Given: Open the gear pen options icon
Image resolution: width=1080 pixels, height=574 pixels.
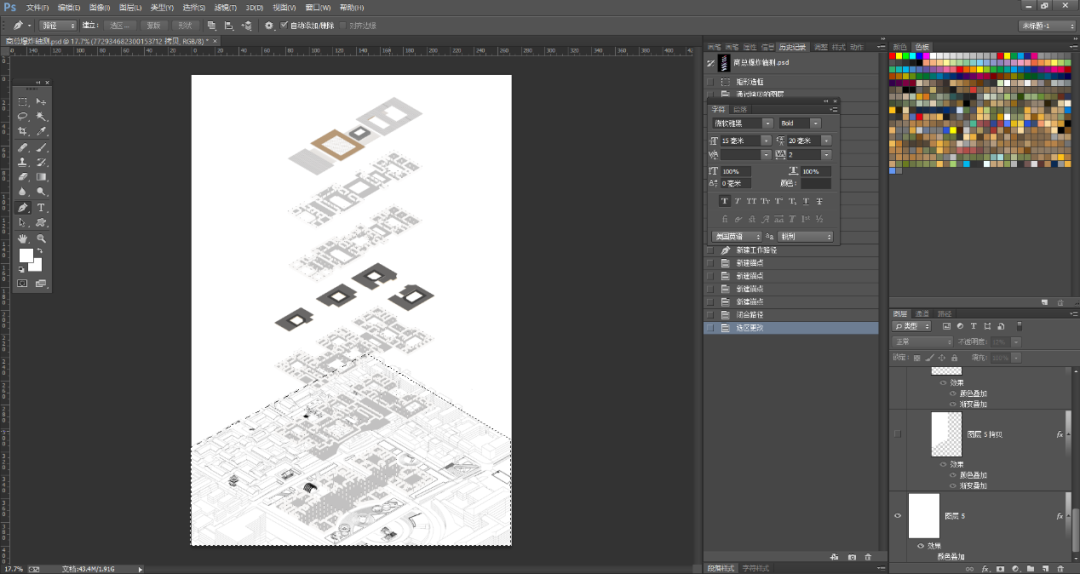Looking at the screenshot, I should click(269, 25).
